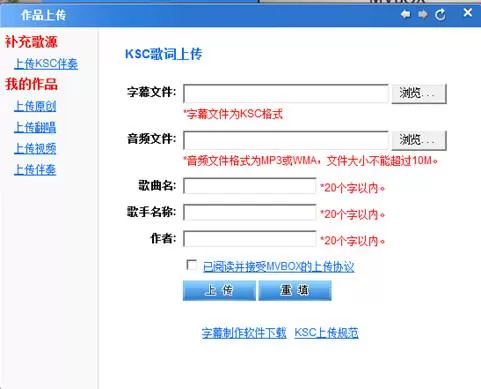Tick the MVBOX upload agreement checkbox
The width and height of the screenshot is (481, 389).
tap(191, 265)
